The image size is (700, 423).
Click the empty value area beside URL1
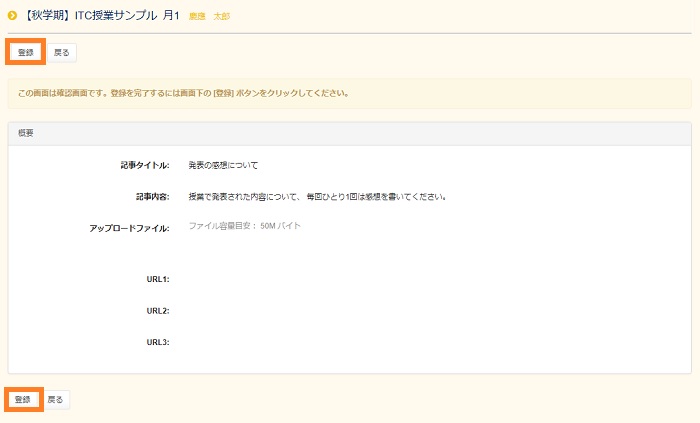tap(400, 279)
